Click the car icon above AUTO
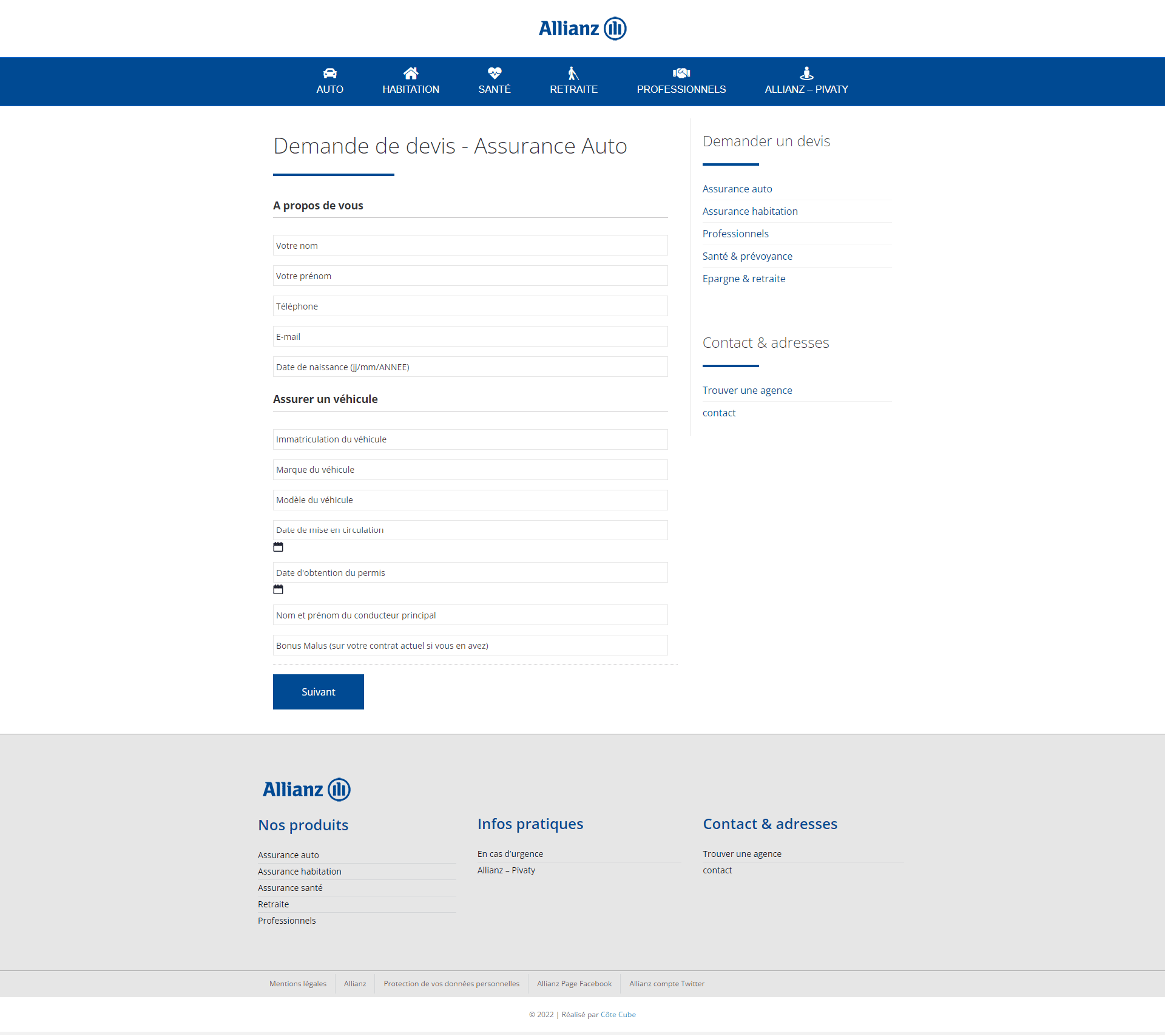Image resolution: width=1165 pixels, height=1036 pixels. 330,73
